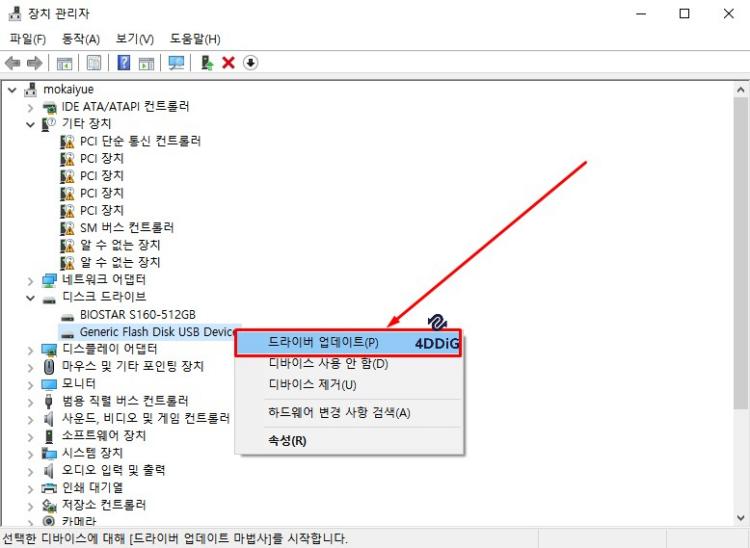Select the 네트워크 어댑터 category icon
The image size is (750, 548).
(x=49, y=280)
